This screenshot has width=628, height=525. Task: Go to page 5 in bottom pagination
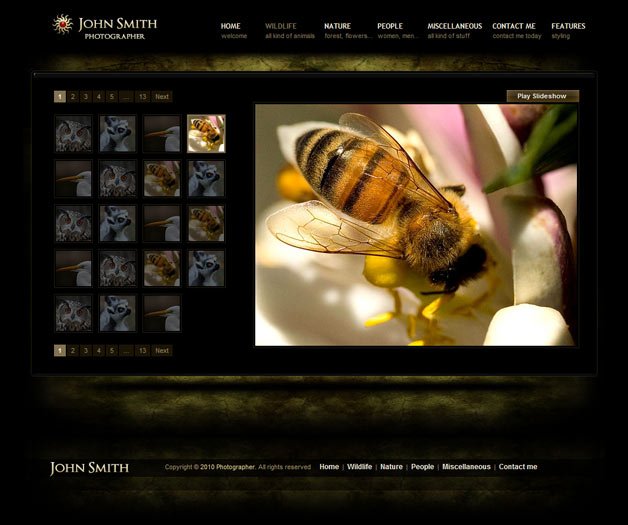pyautogui.click(x=112, y=351)
